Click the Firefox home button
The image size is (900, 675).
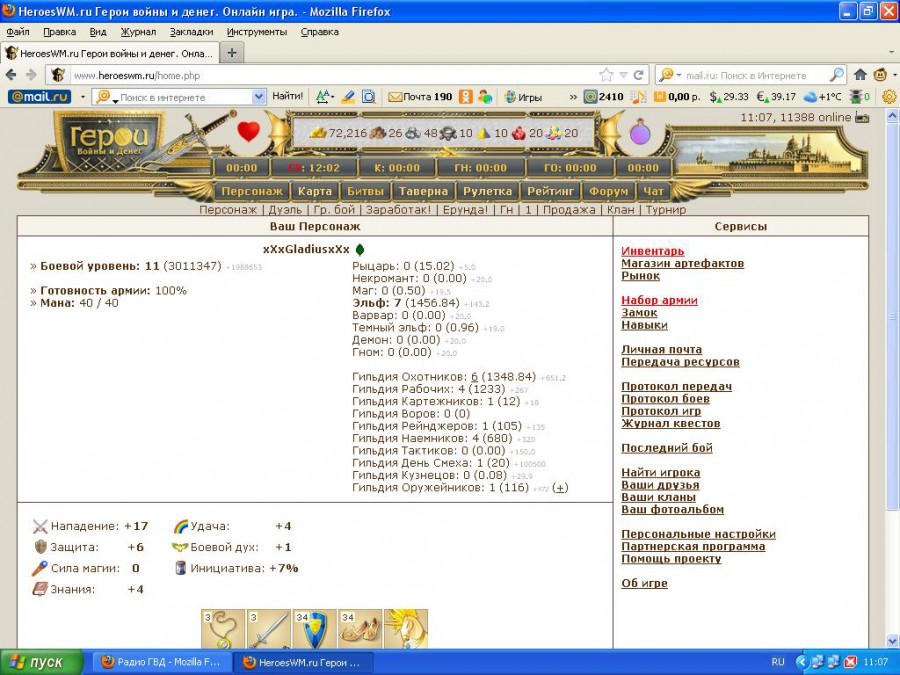point(860,75)
